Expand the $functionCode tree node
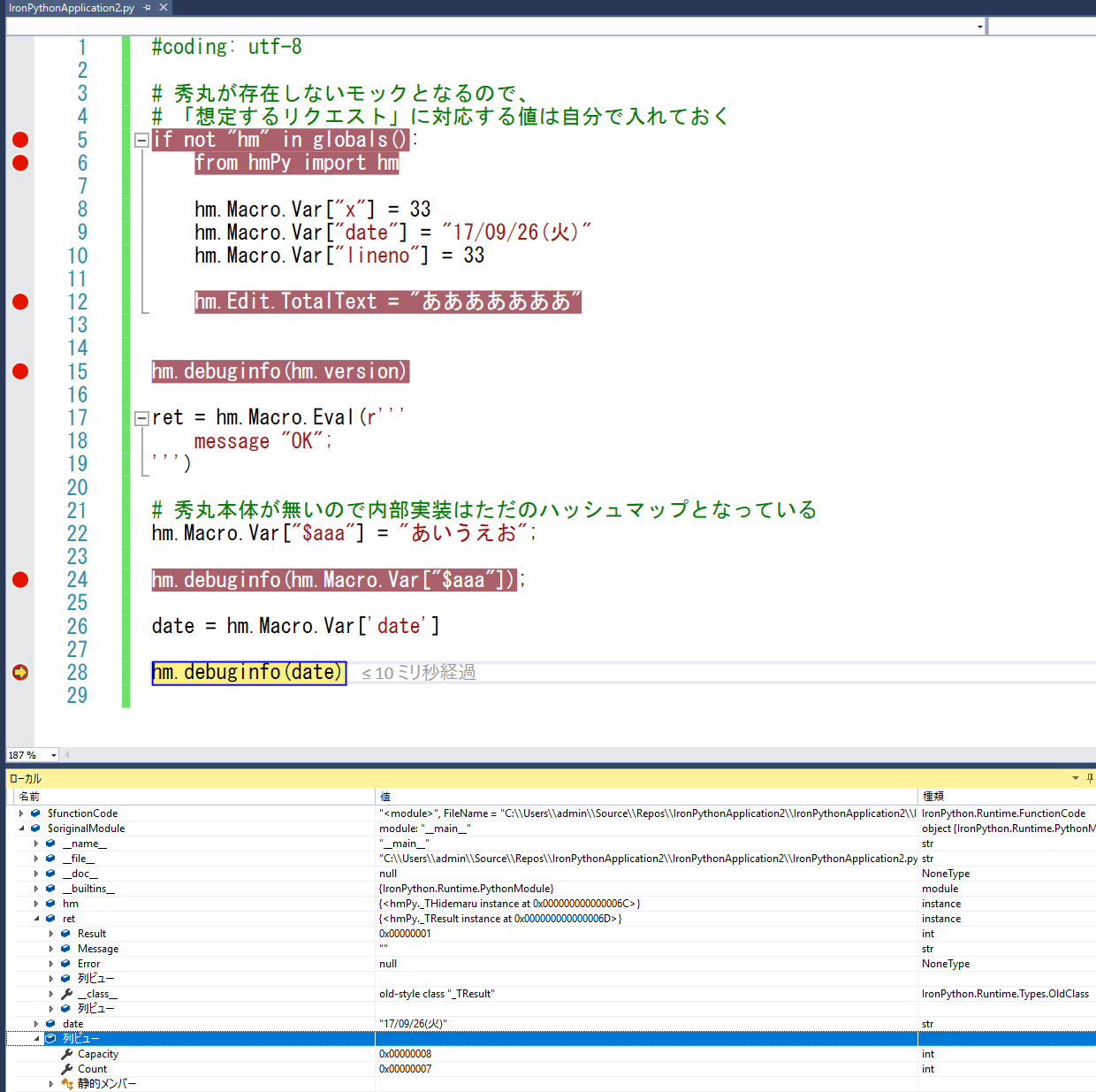This screenshot has width=1096, height=1092. coord(21,813)
